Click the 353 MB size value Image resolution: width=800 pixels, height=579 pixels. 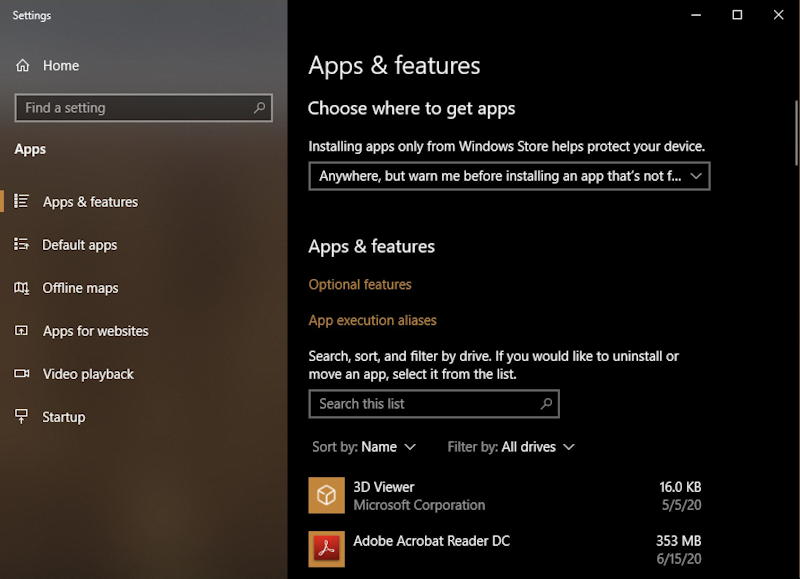click(679, 541)
